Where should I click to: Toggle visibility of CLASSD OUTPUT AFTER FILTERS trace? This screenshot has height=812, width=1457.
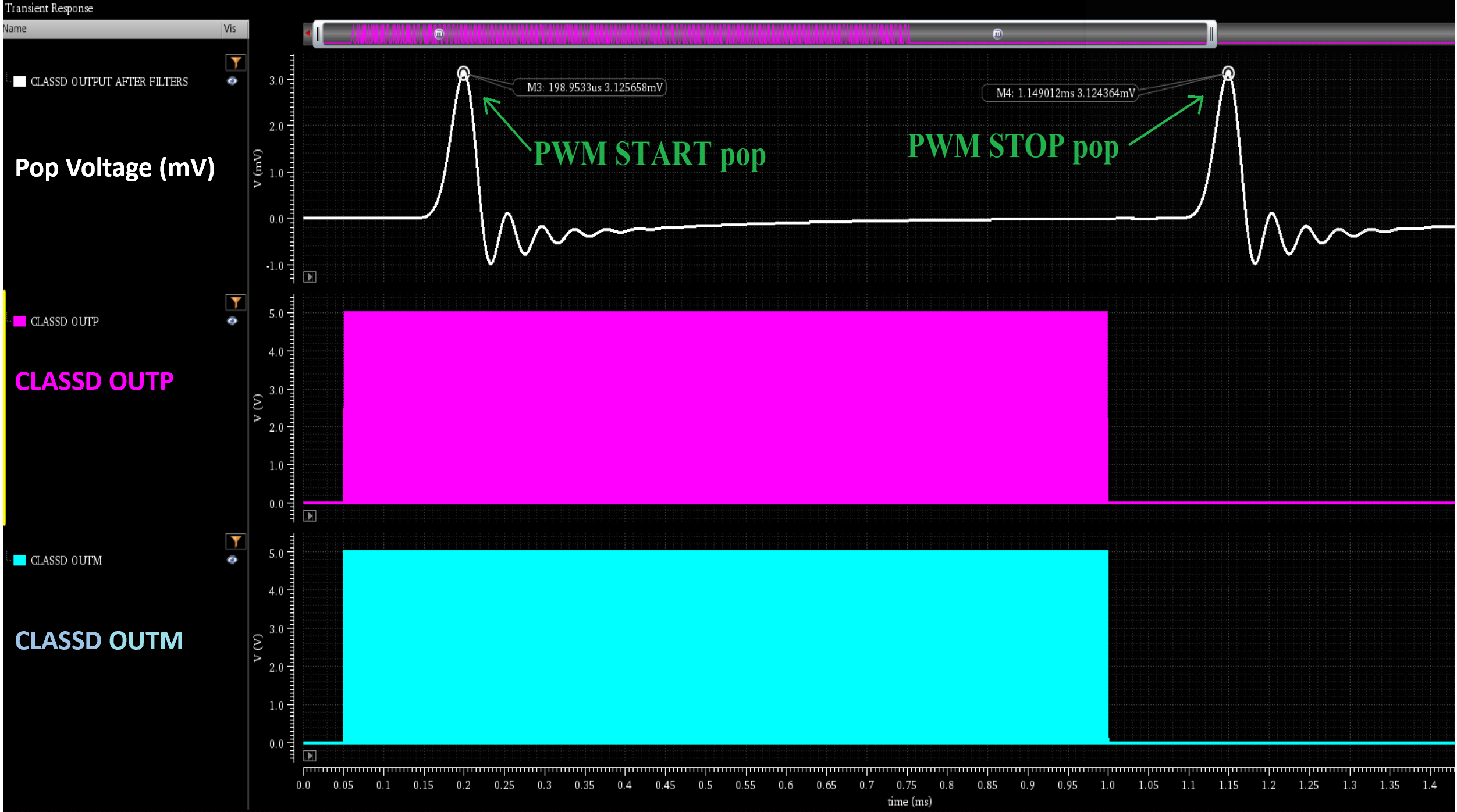coord(232,81)
